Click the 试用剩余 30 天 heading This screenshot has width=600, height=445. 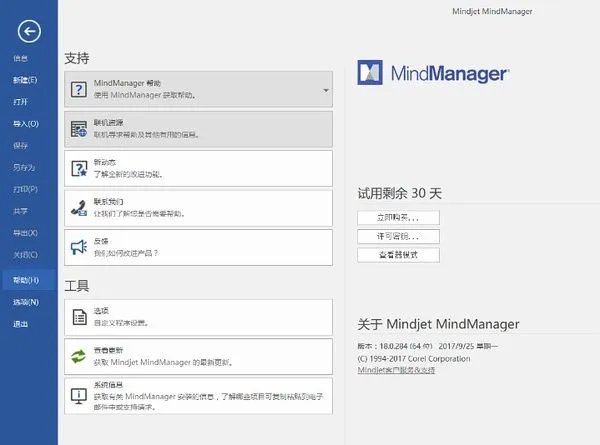coord(399,193)
